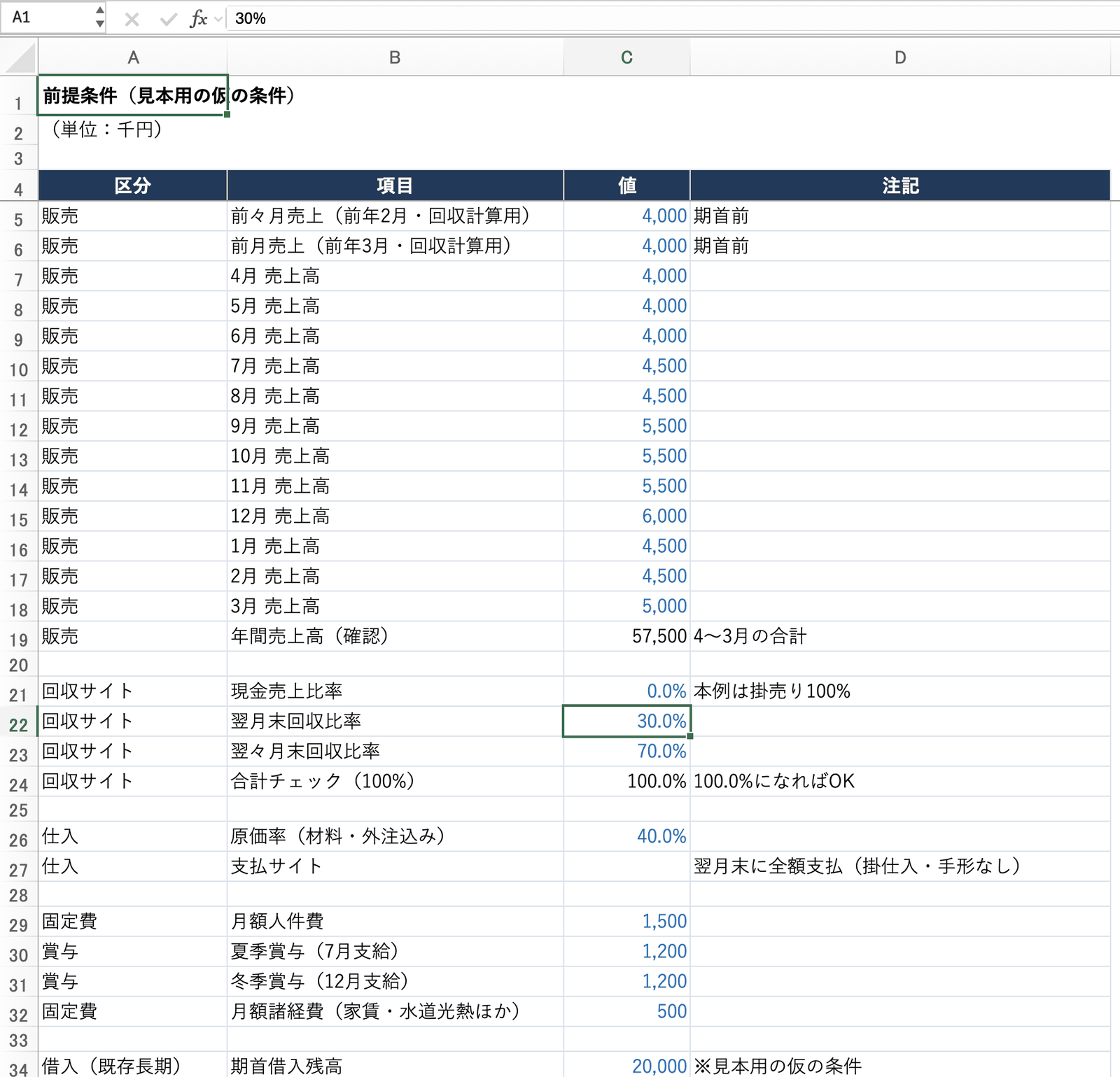This screenshot has height=1077, width=1120.
Task: Click value 1,500 for 月額人件費
Action: coord(626,922)
